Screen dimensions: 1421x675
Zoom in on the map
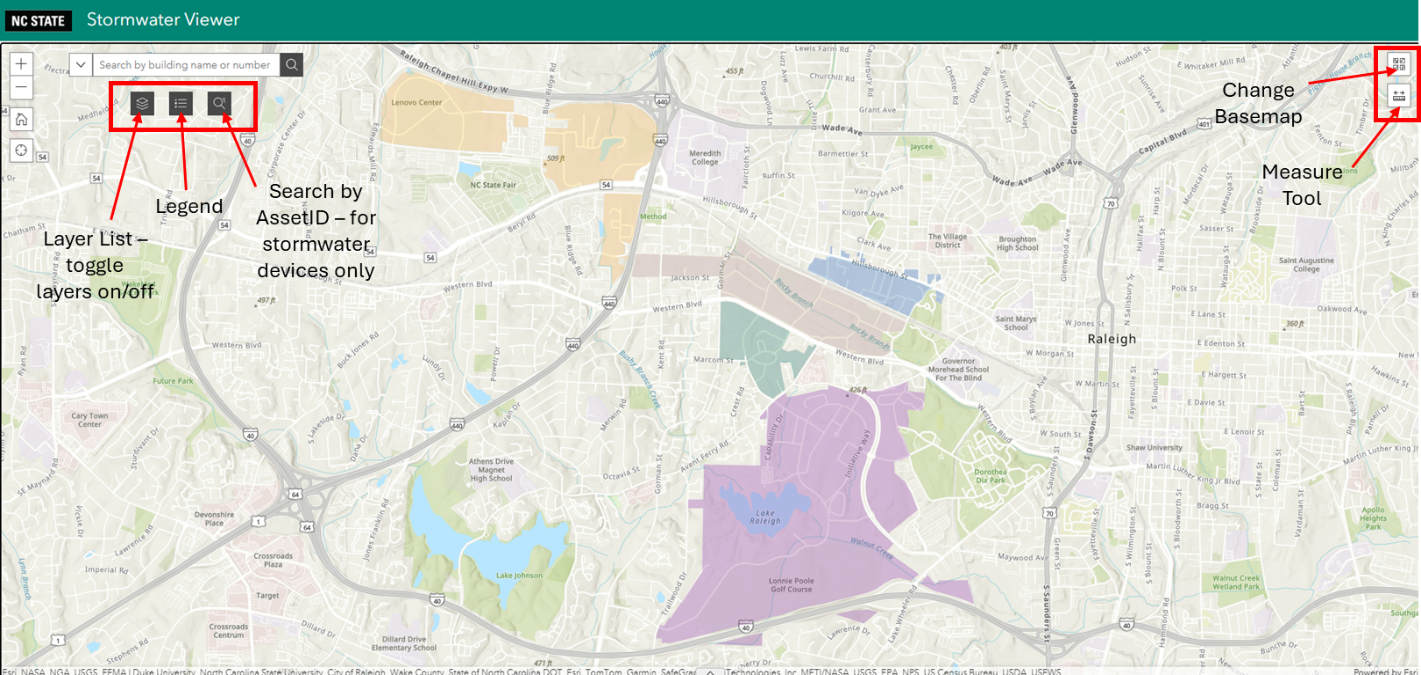pyautogui.click(x=22, y=64)
